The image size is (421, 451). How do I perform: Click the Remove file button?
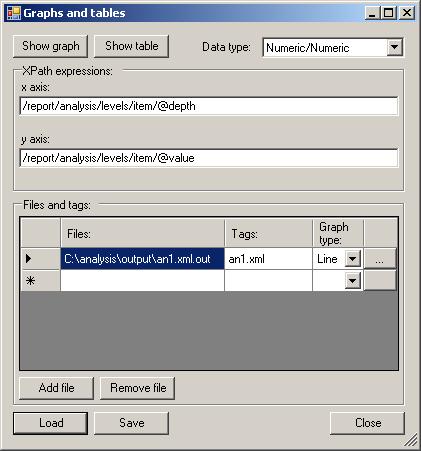point(138,388)
